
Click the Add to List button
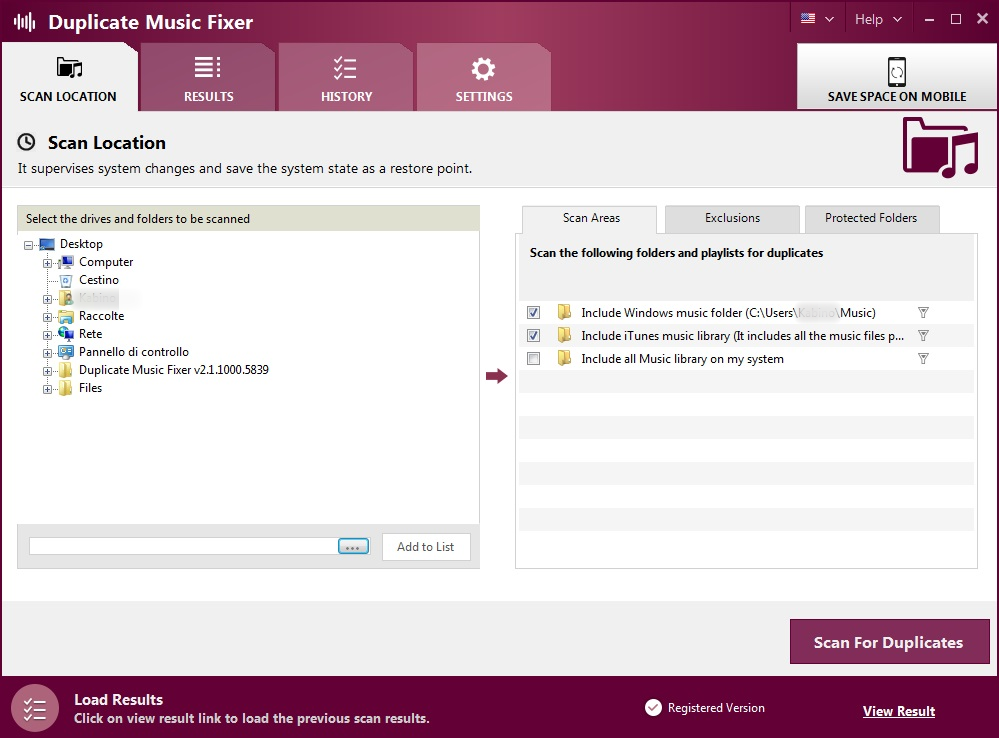(426, 547)
